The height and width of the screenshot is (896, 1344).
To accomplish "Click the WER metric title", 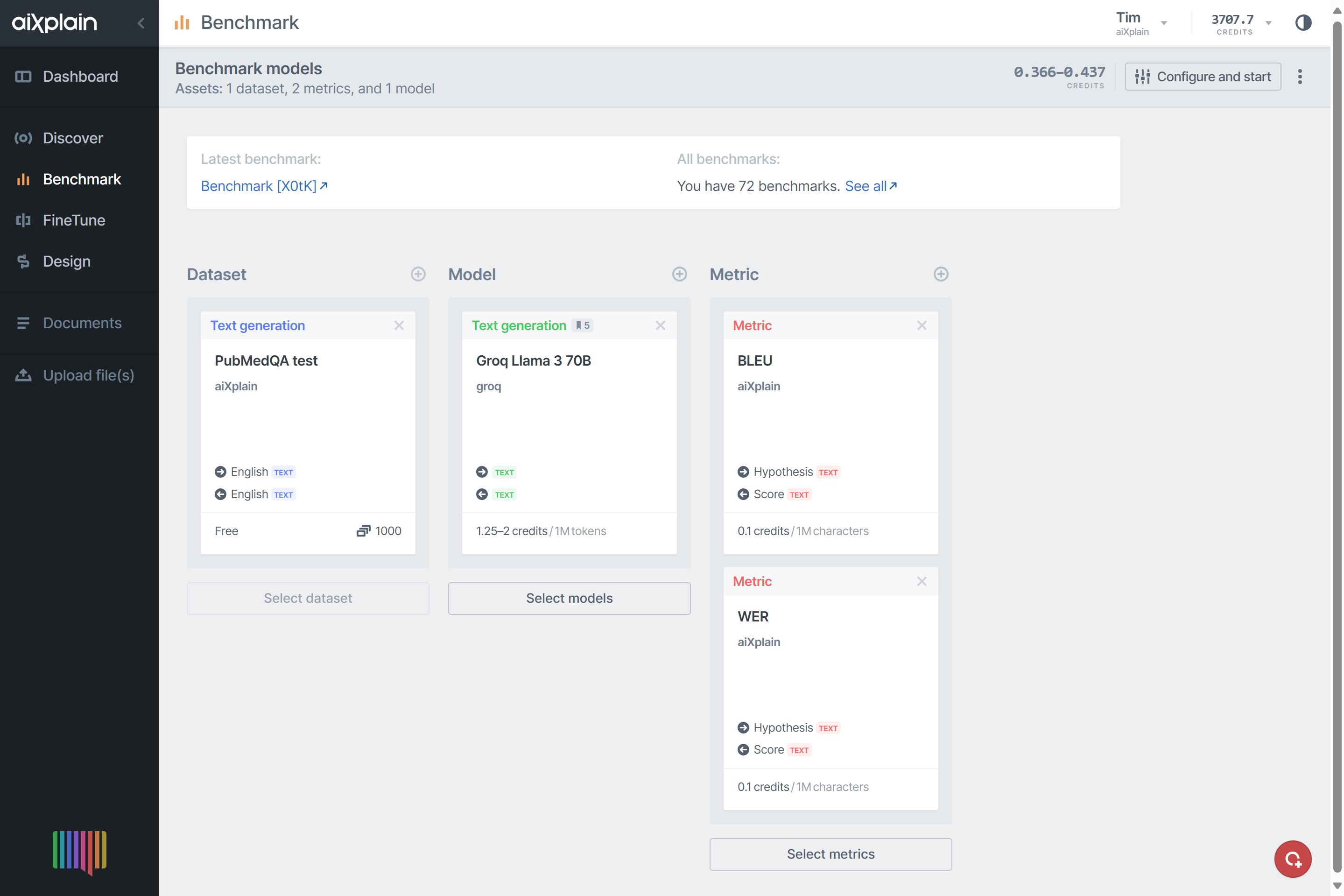I will click(x=753, y=617).
